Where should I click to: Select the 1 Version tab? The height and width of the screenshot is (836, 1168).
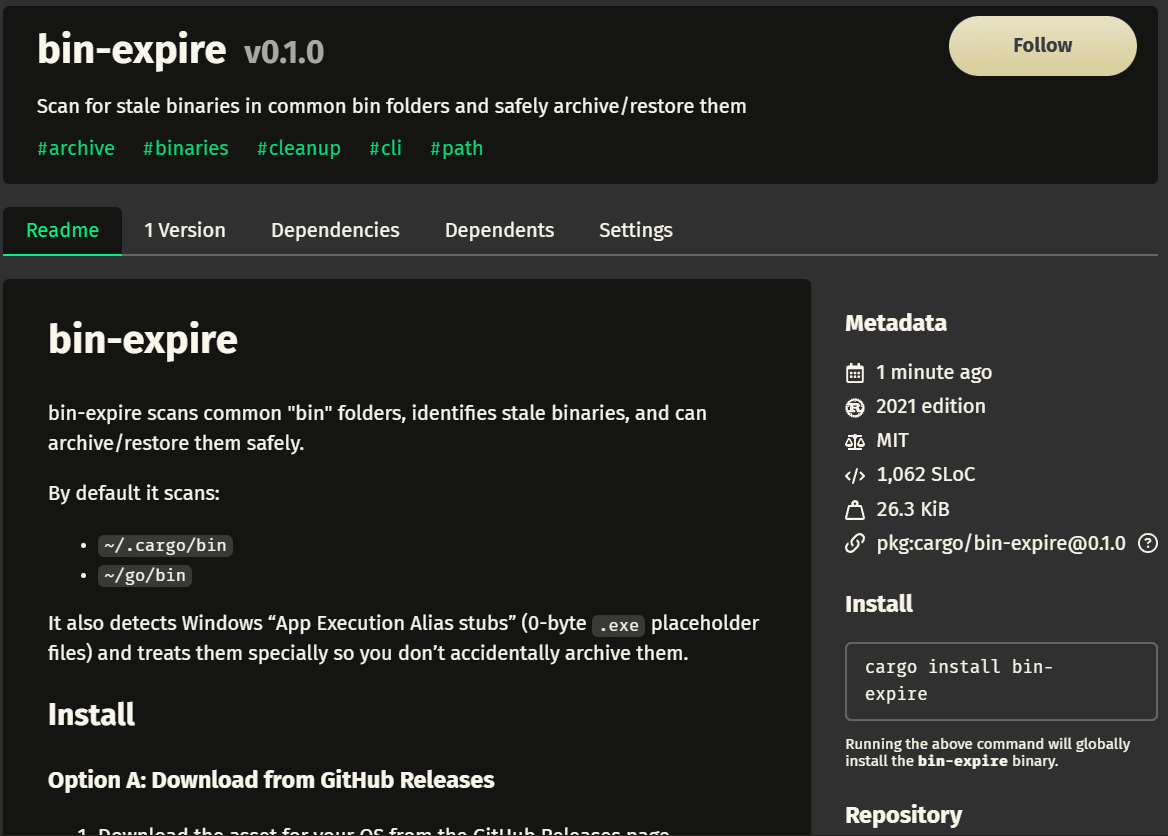pyautogui.click(x=184, y=230)
